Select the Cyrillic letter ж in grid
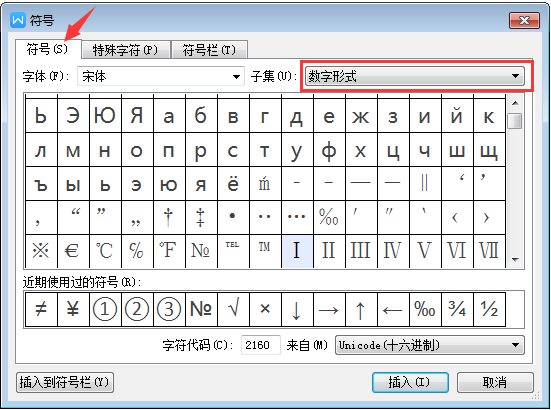The image size is (551, 410). point(361,116)
